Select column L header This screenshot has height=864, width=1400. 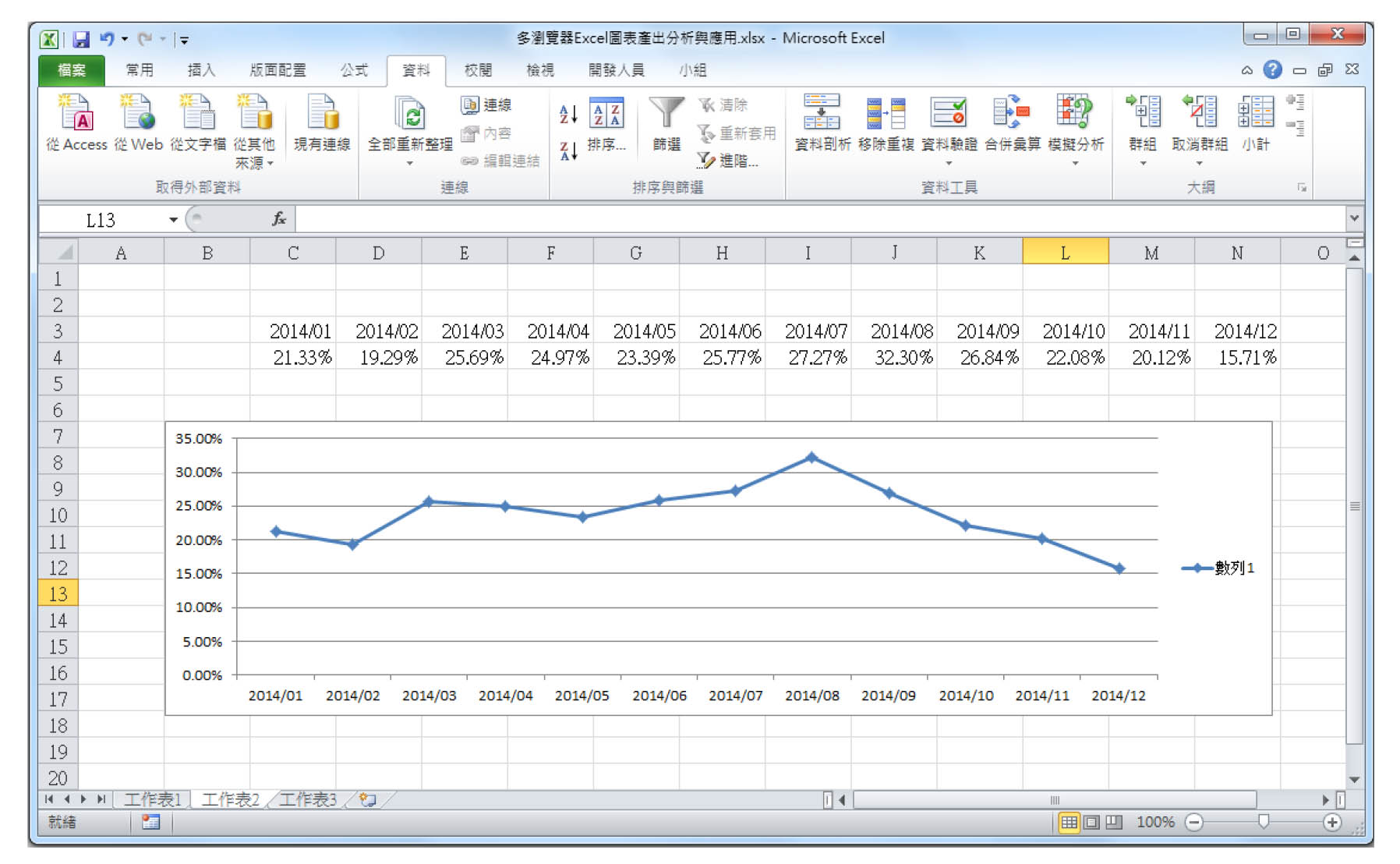tap(1065, 253)
